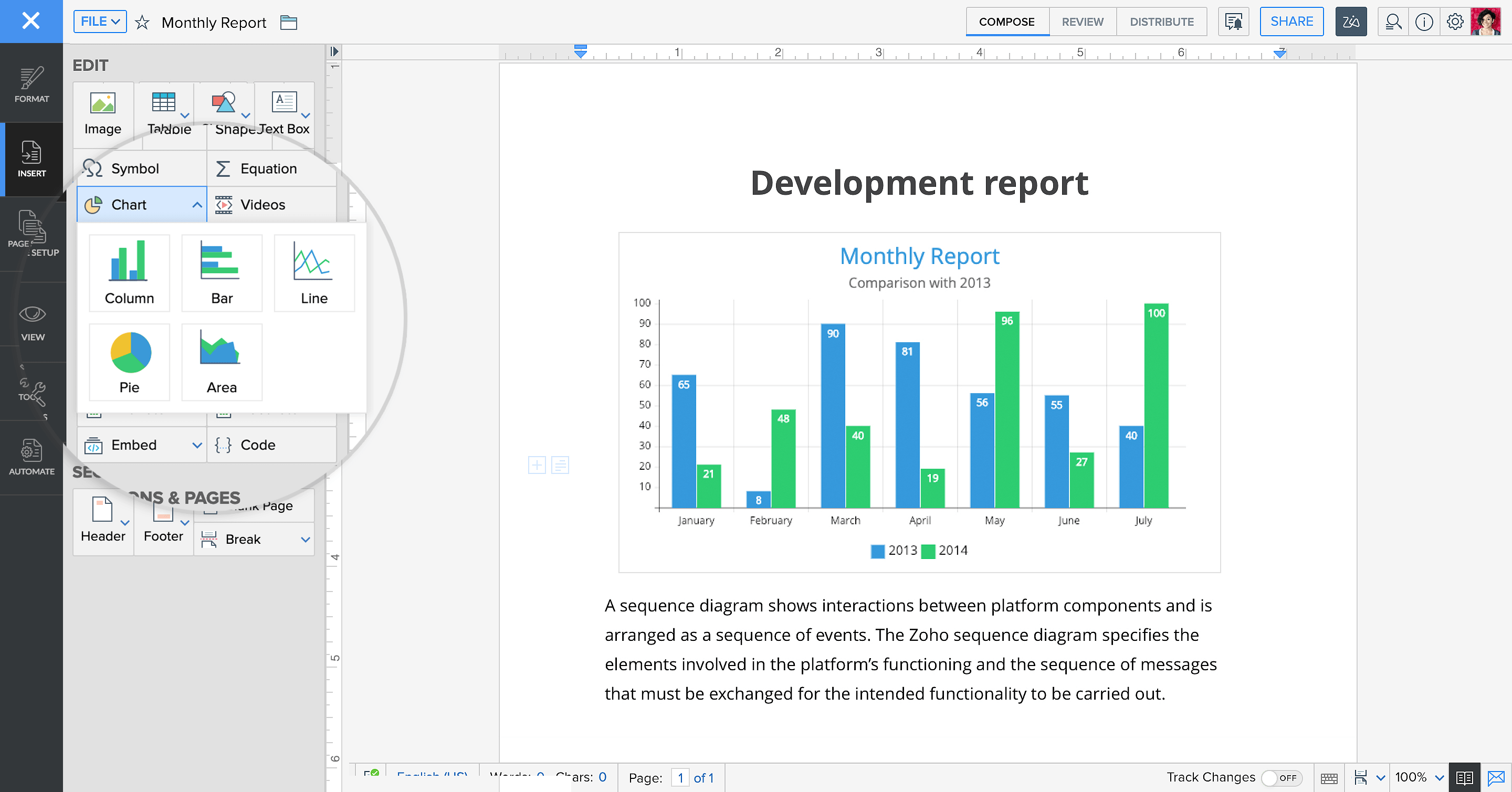Screen dimensions: 1512x792
Task: Click the Equation insert option
Action: tap(272, 168)
